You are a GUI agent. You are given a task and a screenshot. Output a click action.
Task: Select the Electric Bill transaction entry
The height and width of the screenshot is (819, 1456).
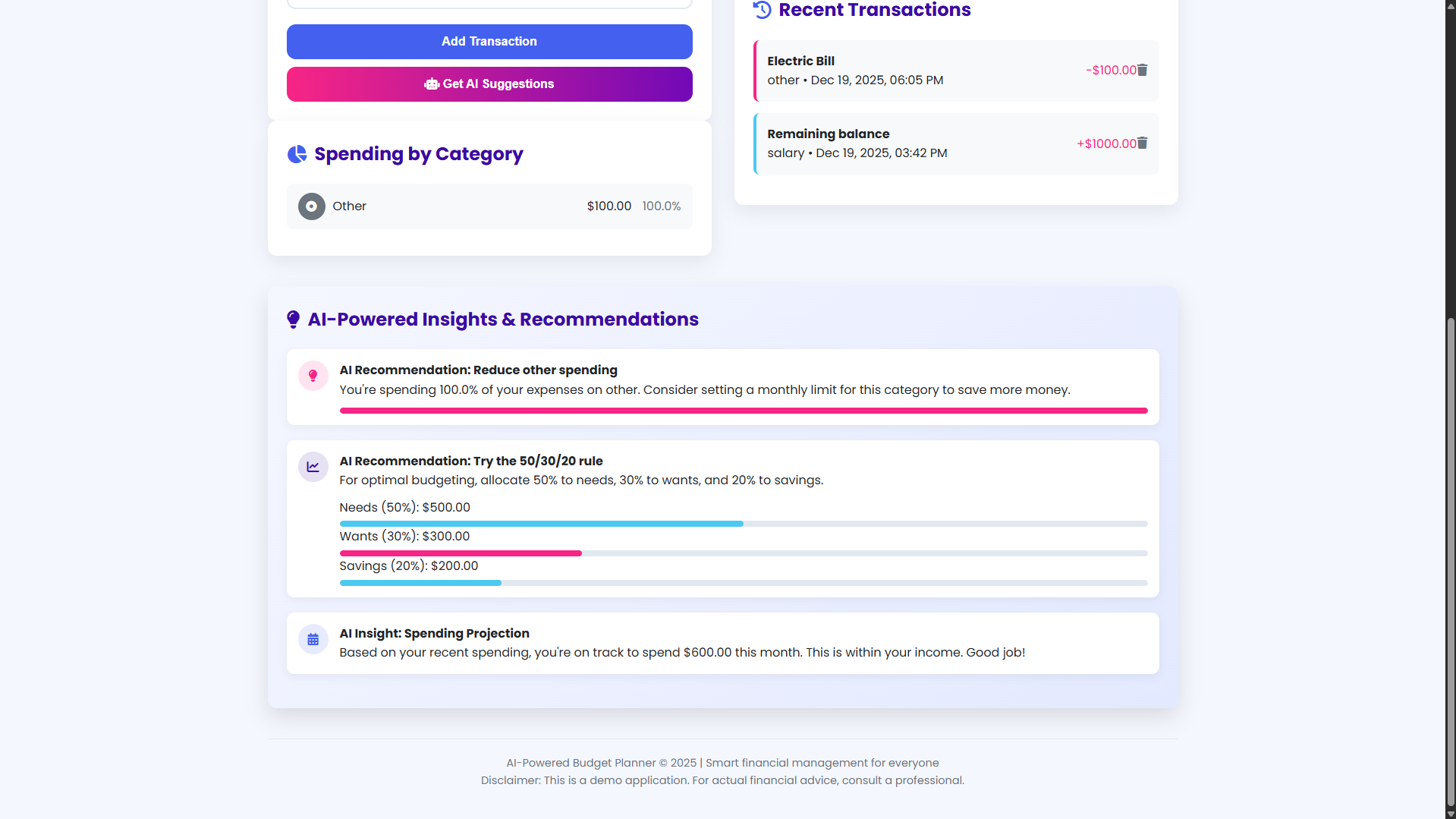910,71
